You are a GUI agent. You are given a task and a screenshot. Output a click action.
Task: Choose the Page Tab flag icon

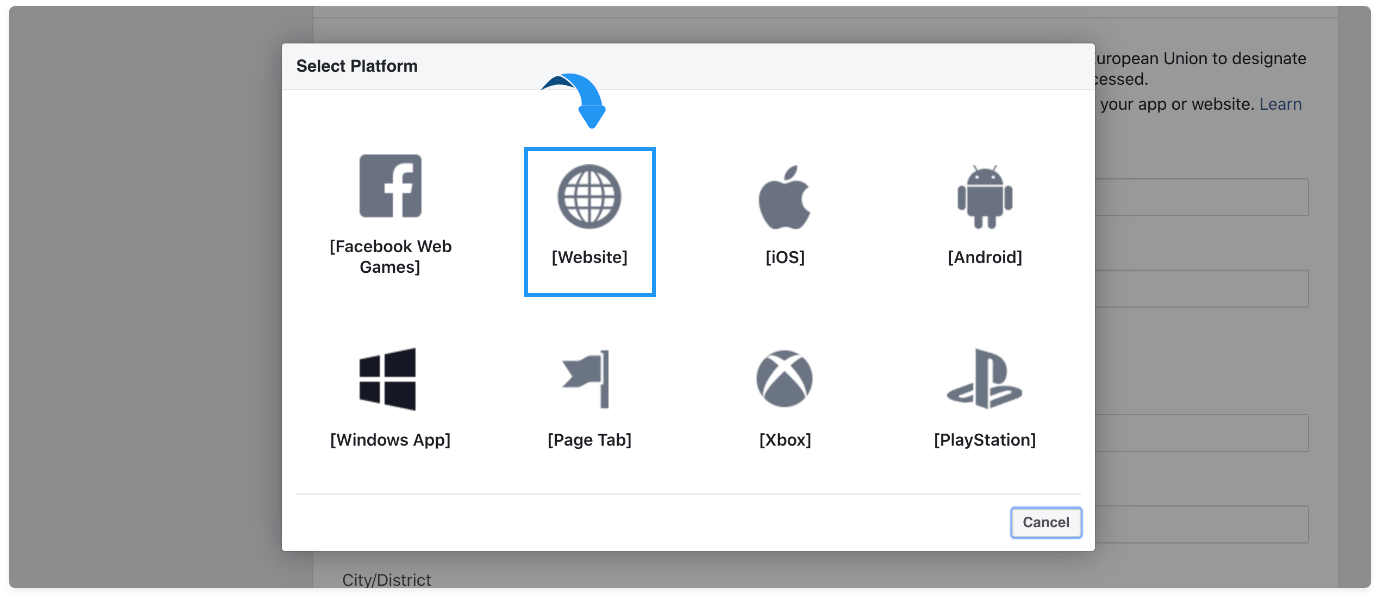[x=587, y=379]
